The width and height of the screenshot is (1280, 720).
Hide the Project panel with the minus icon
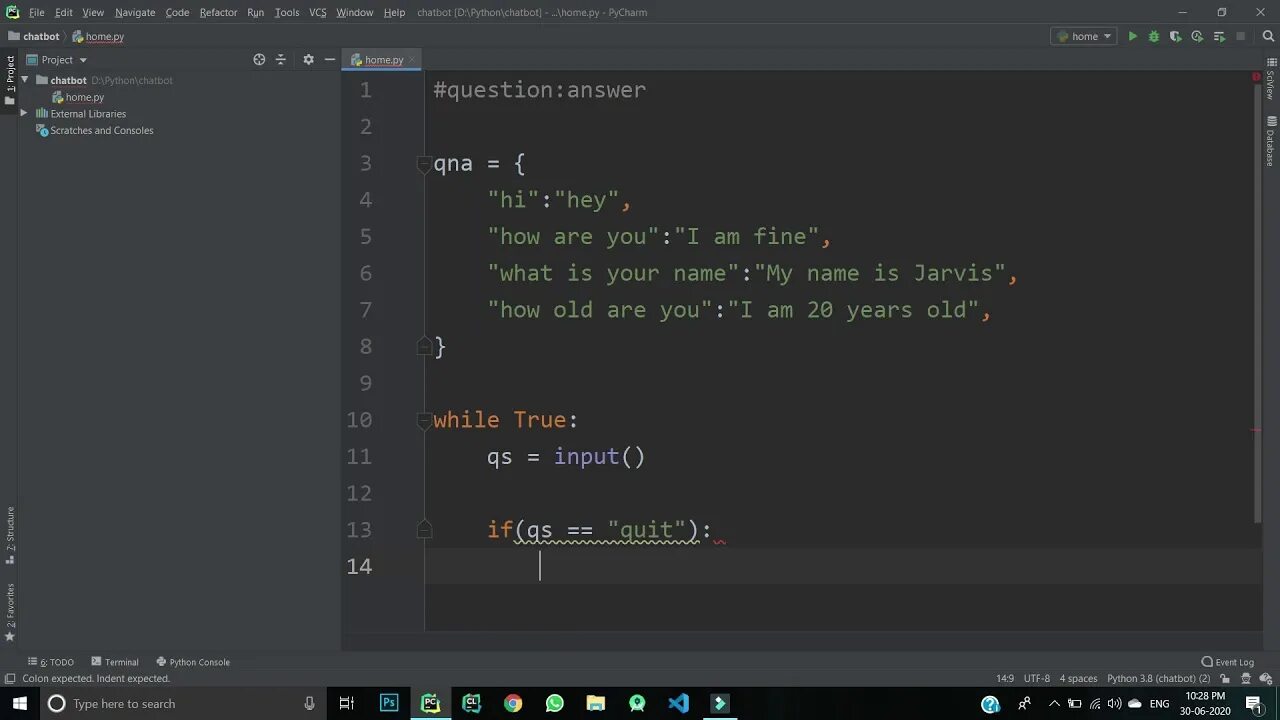pos(330,59)
